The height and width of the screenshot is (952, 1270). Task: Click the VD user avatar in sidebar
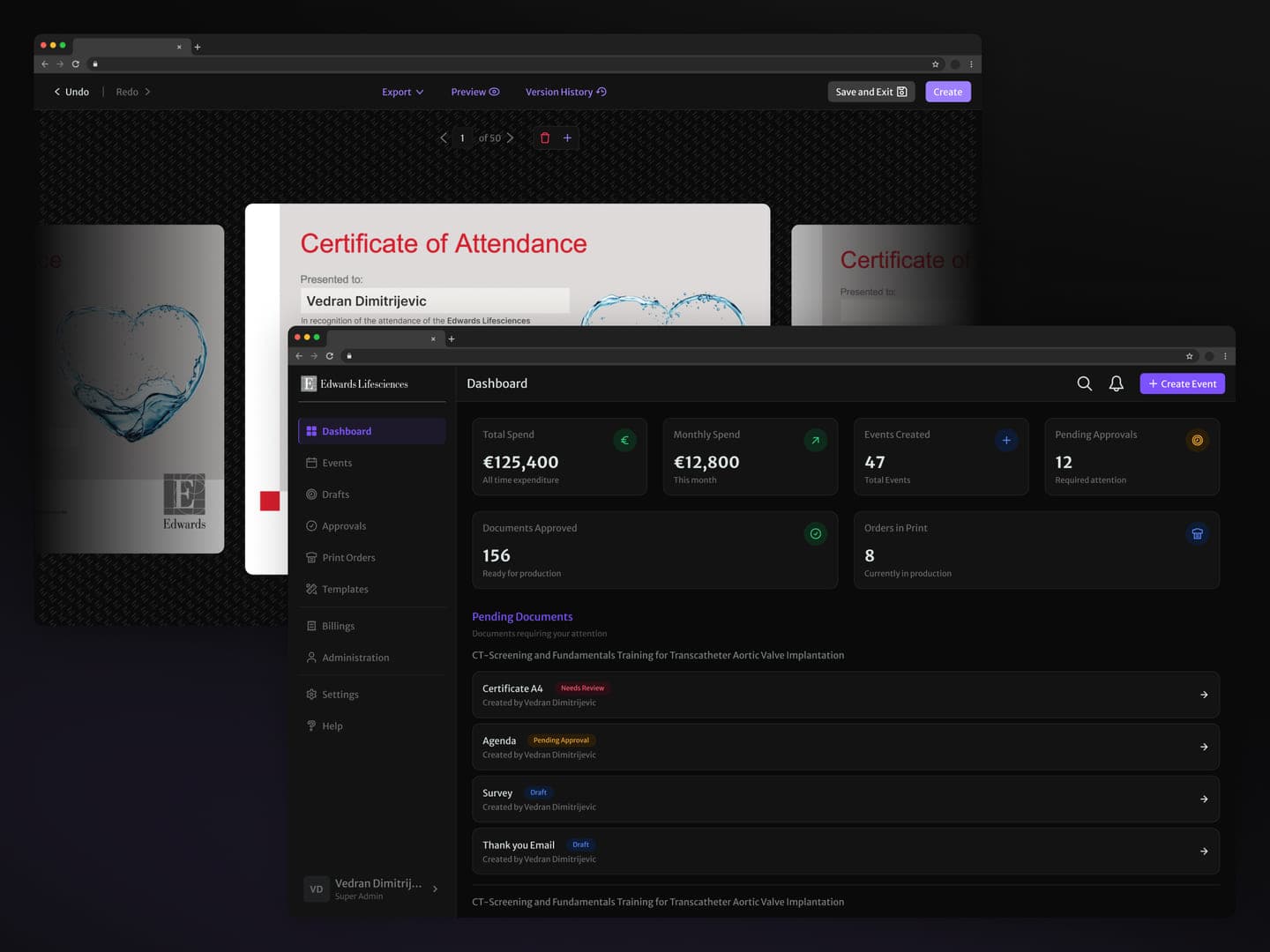(x=317, y=889)
